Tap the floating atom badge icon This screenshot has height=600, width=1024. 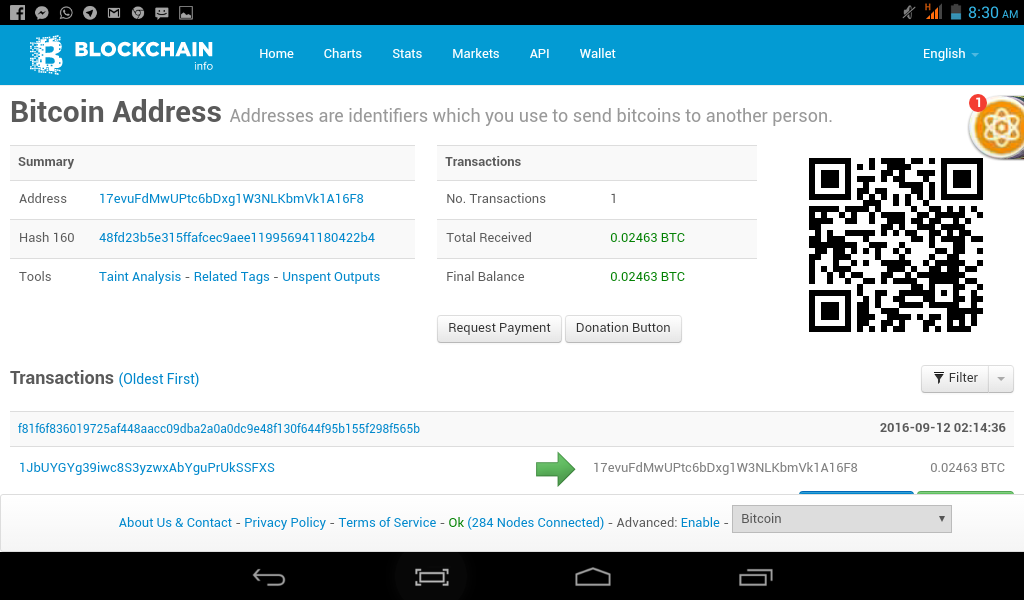pos(998,127)
